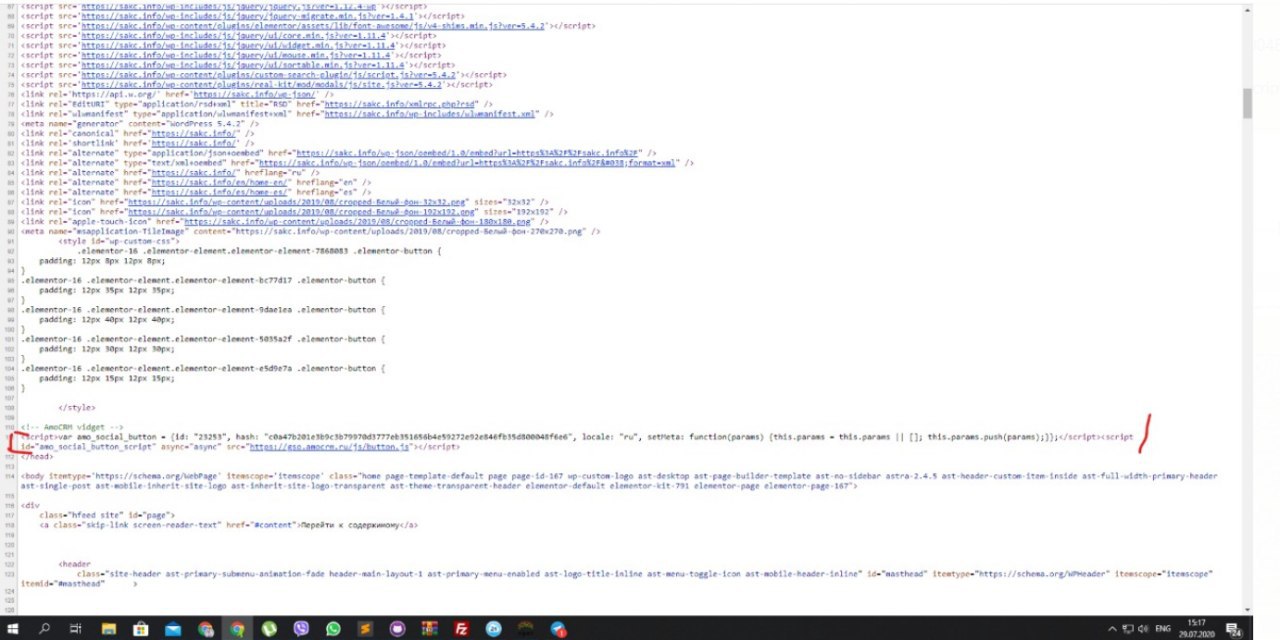Open Microsoft Store from the taskbar

tap(141, 628)
